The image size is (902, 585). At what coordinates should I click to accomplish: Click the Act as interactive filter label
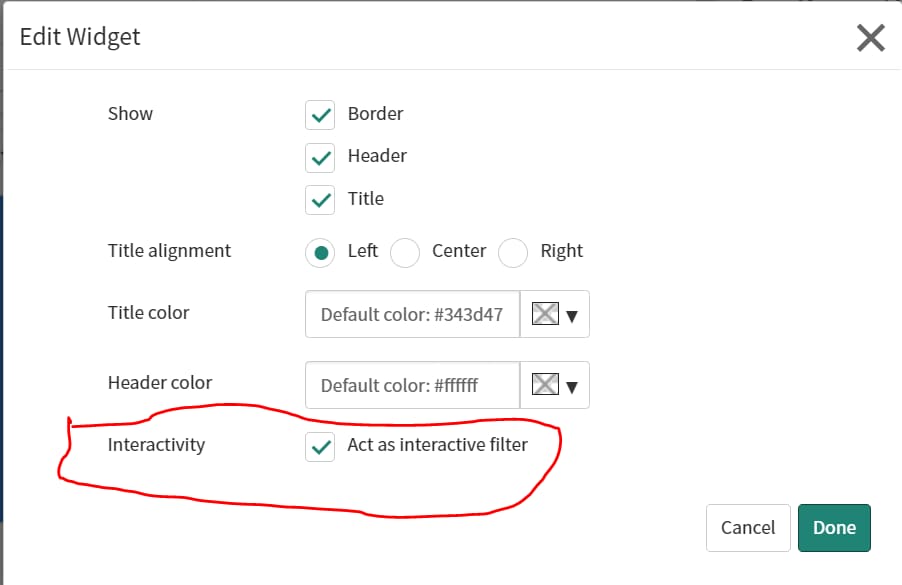(437, 445)
